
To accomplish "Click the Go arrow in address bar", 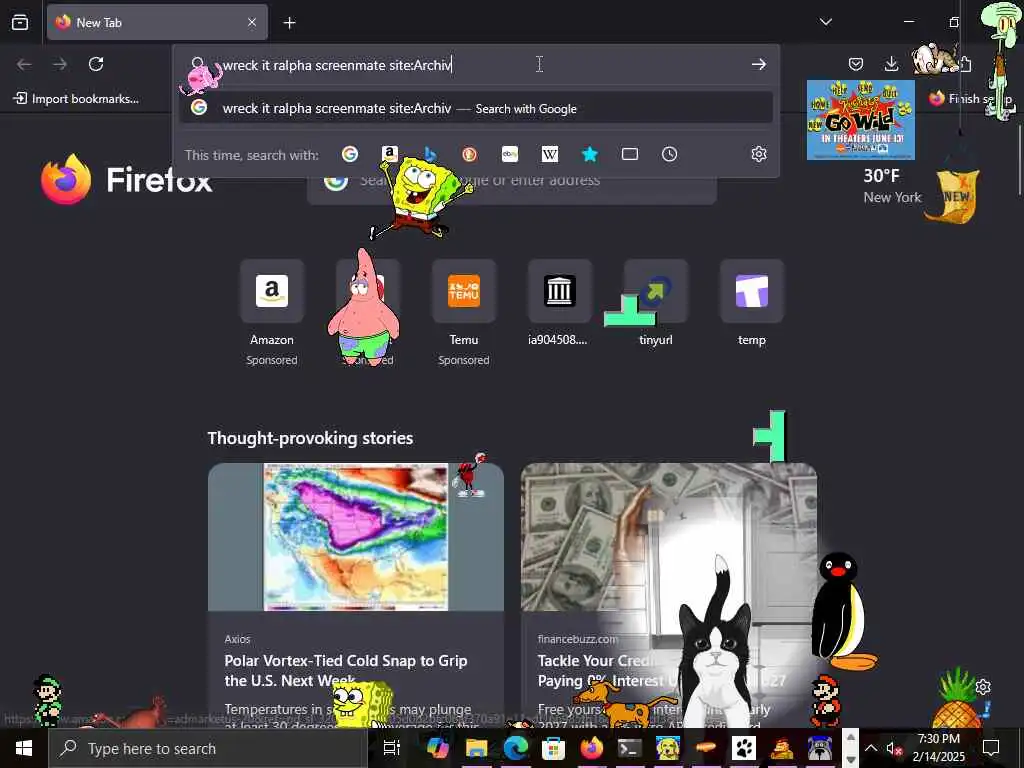I will (758, 64).
